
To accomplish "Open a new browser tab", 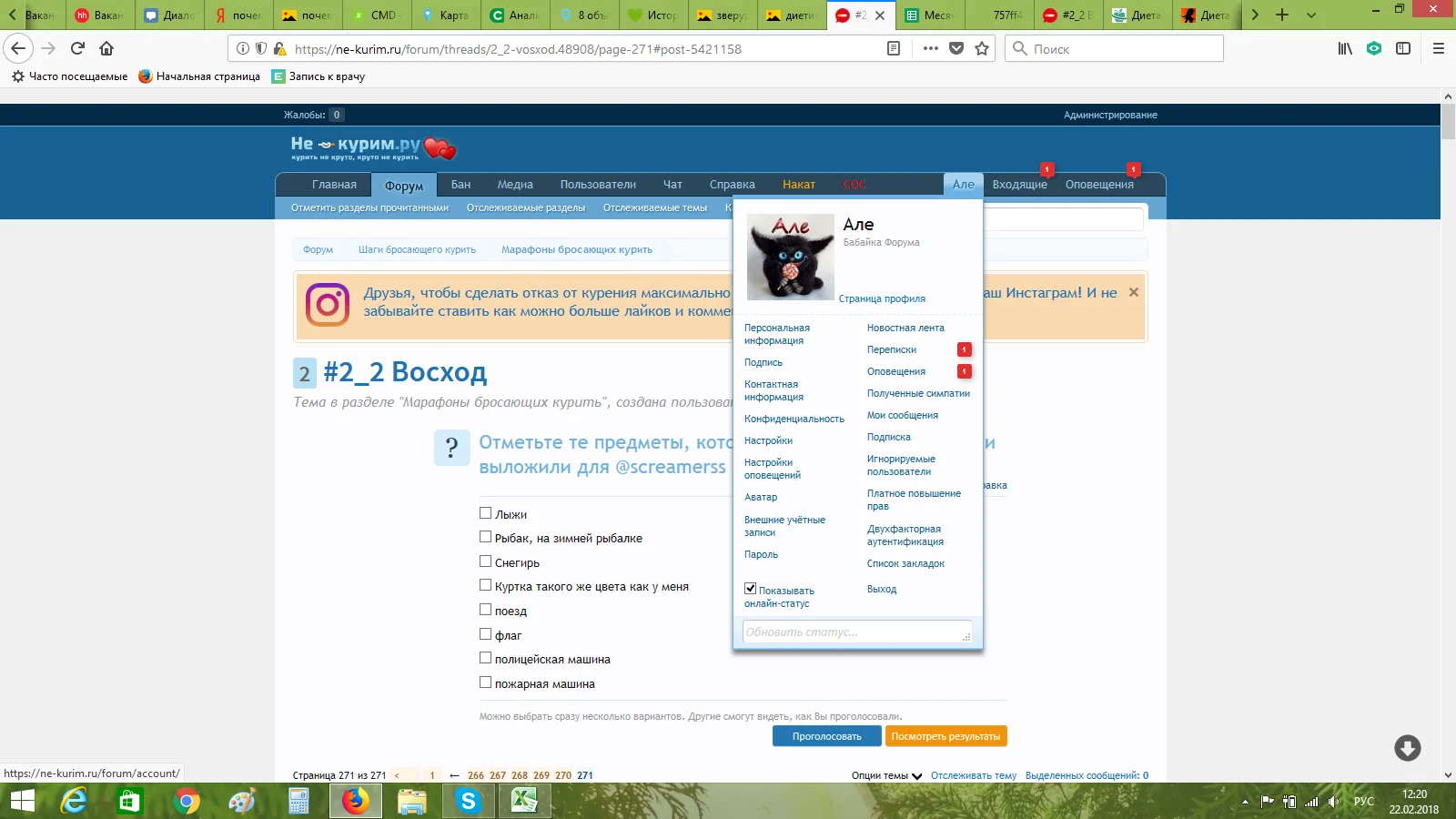I will [x=1282, y=15].
